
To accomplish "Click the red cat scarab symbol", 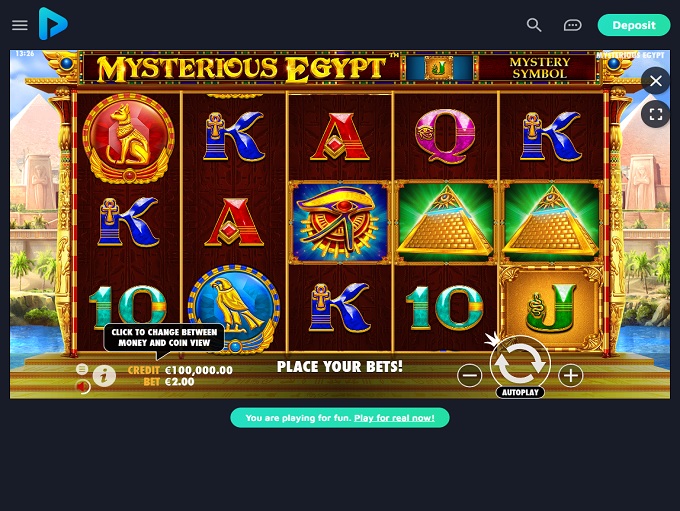I will tap(128, 138).
